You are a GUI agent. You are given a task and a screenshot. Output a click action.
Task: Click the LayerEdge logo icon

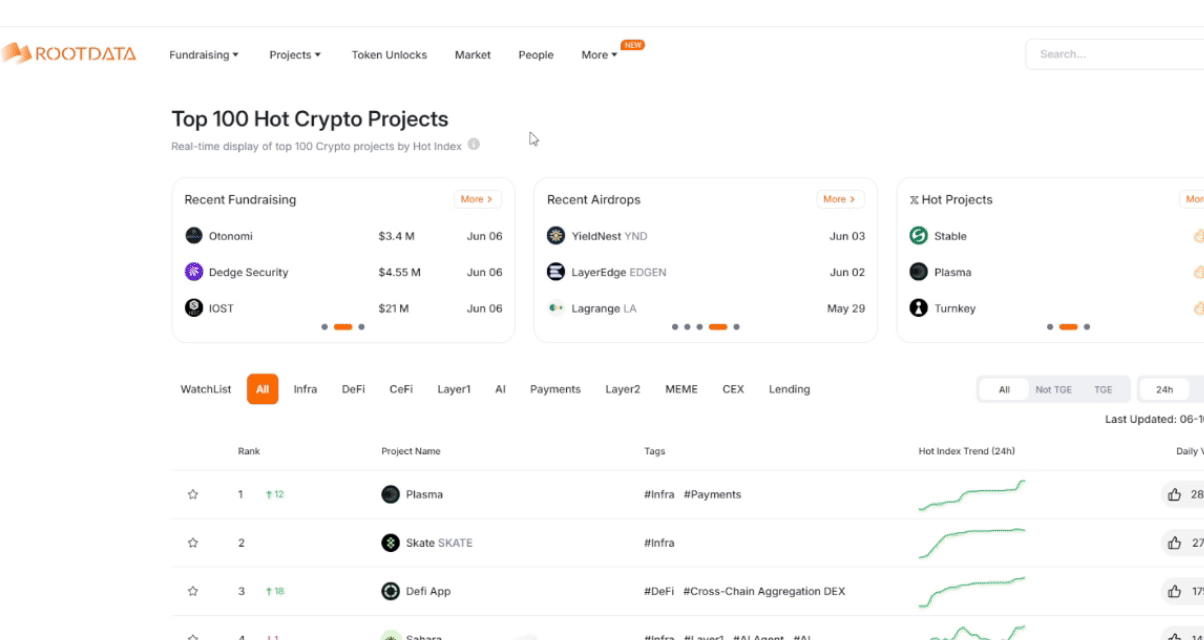tap(556, 272)
